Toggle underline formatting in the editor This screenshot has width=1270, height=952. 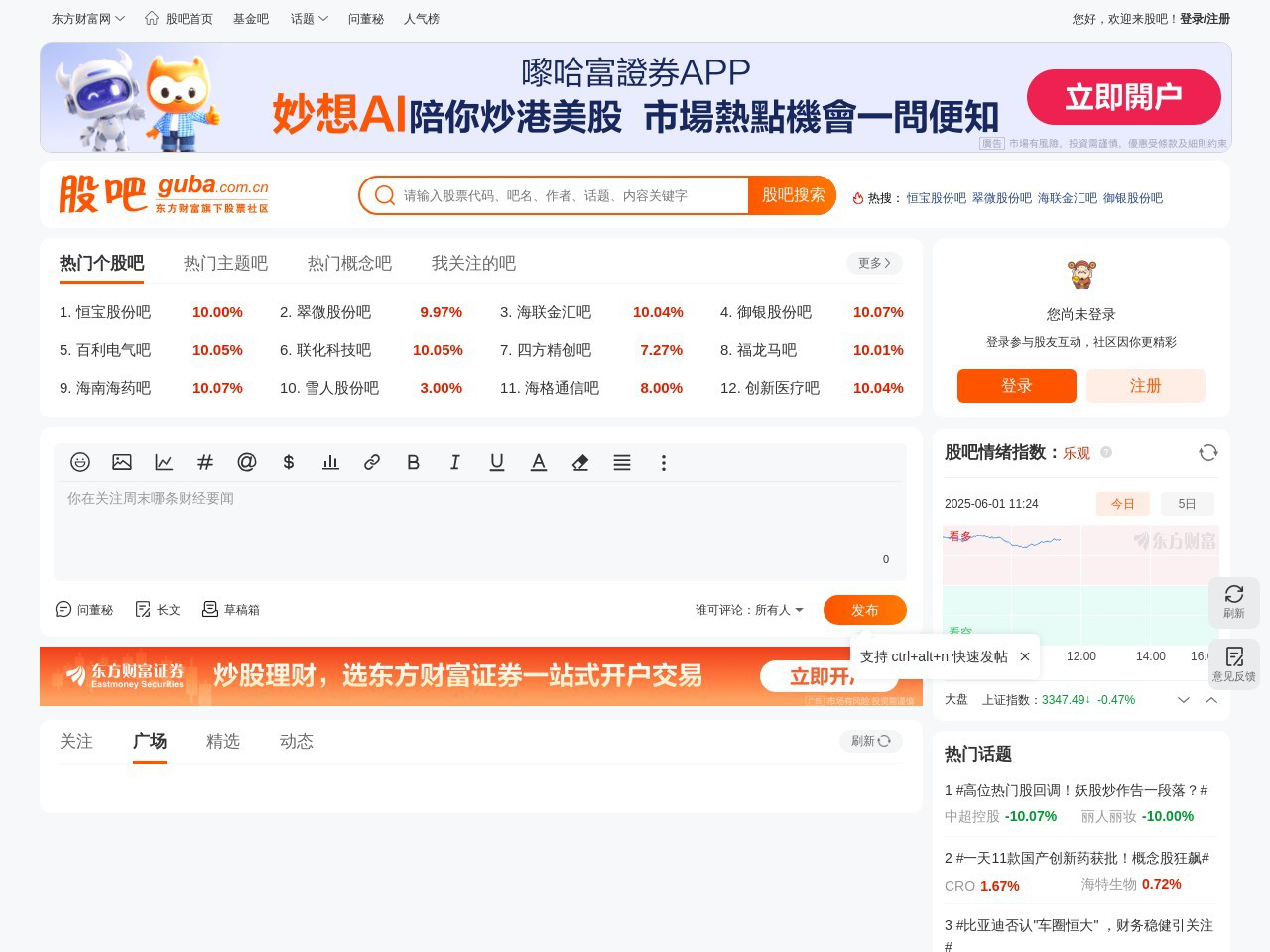497,462
